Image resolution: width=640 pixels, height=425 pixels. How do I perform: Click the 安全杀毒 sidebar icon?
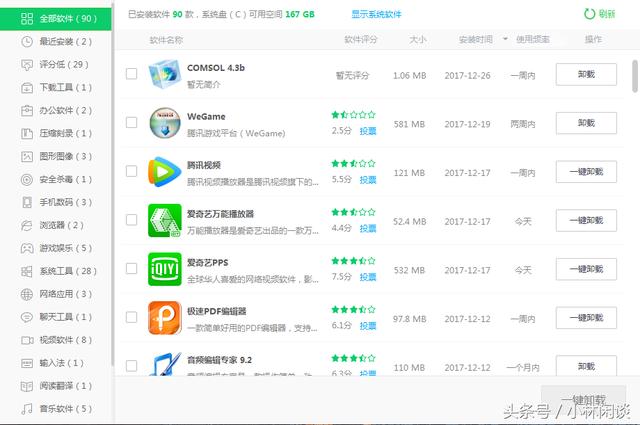pyautogui.click(x=27, y=179)
